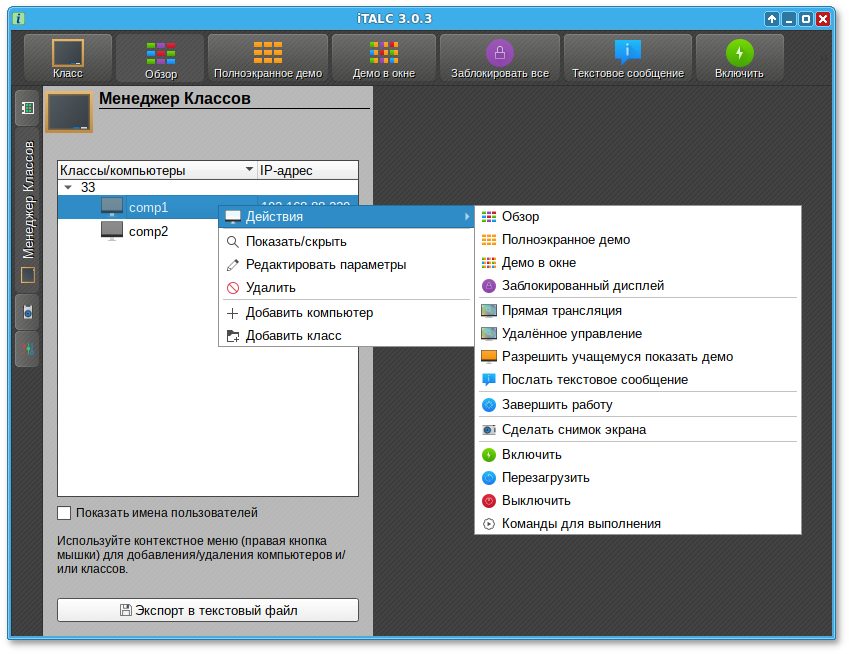Select Завершить работу in the submenu
Screen dimensions: 849x654
(638, 404)
